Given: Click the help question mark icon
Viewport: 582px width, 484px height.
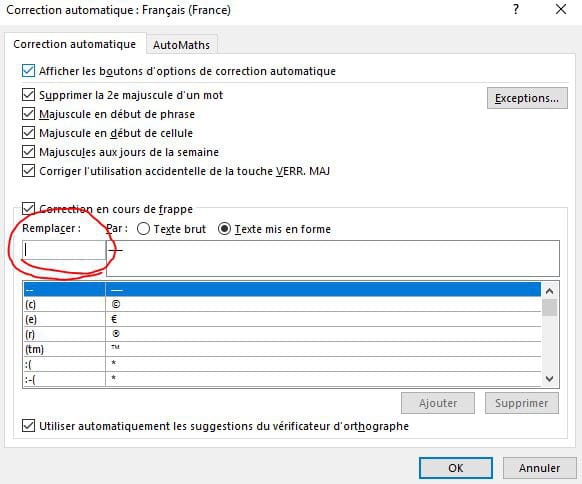Looking at the screenshot, I should coord(516,9).
